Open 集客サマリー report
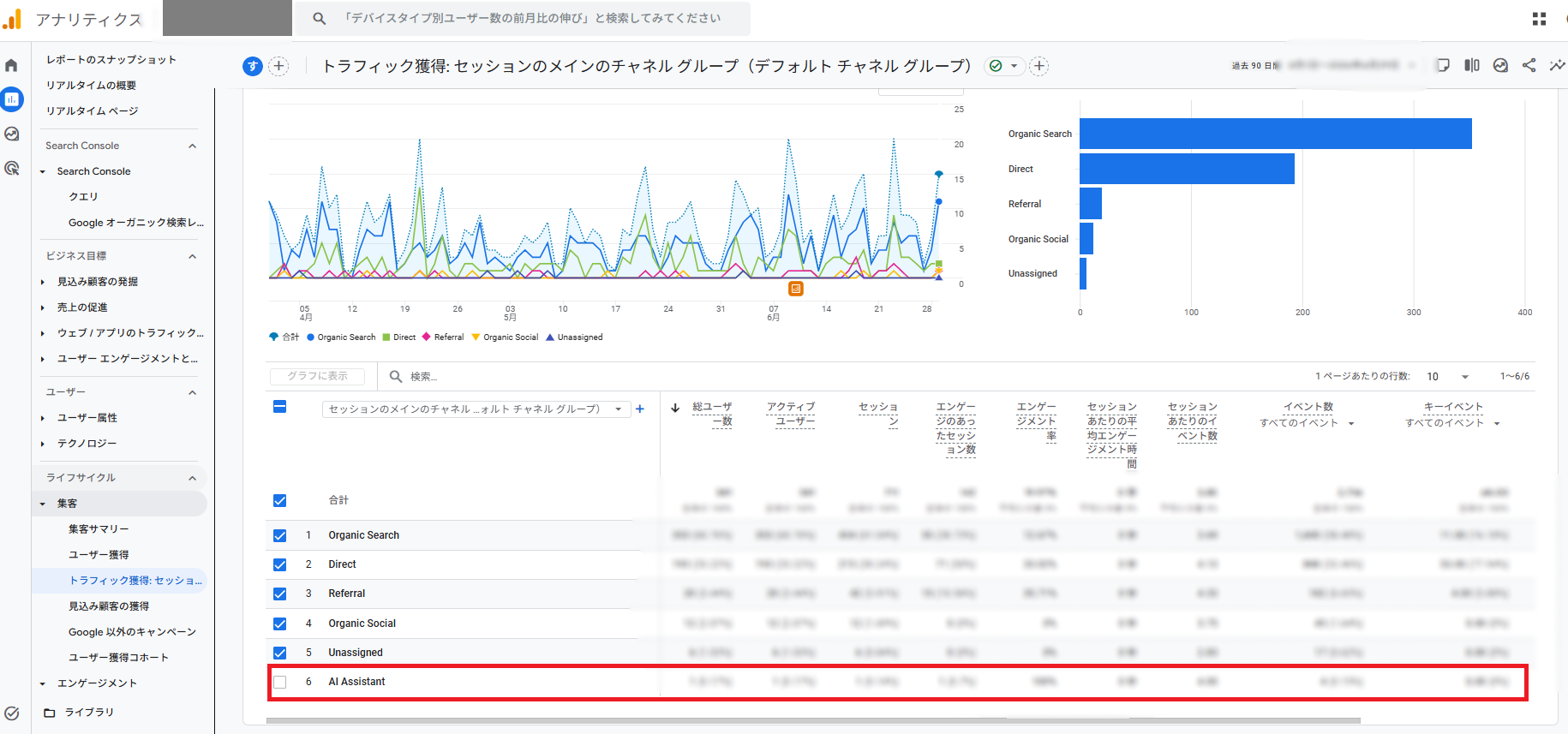Screen dimensions: 1568x734 (99, 528)
